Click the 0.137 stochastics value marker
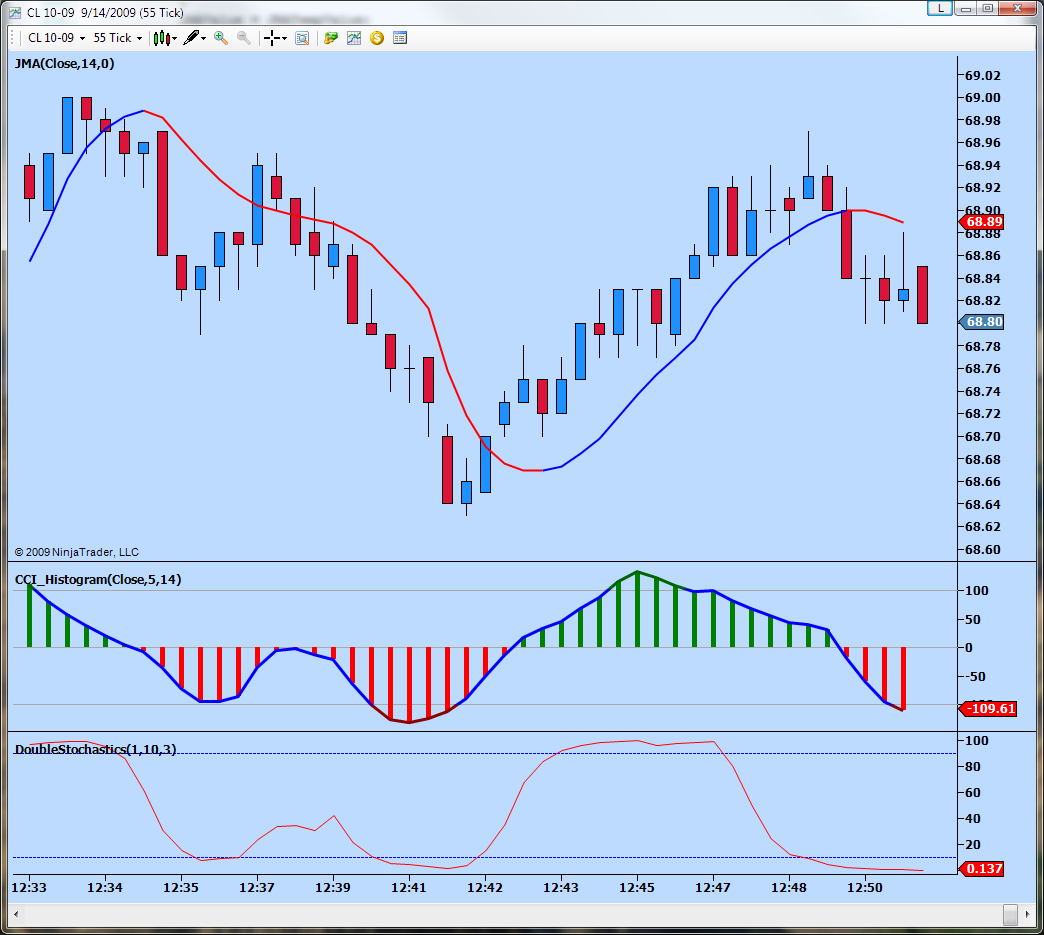1044x935 pixels. click(x=981, y=868)
